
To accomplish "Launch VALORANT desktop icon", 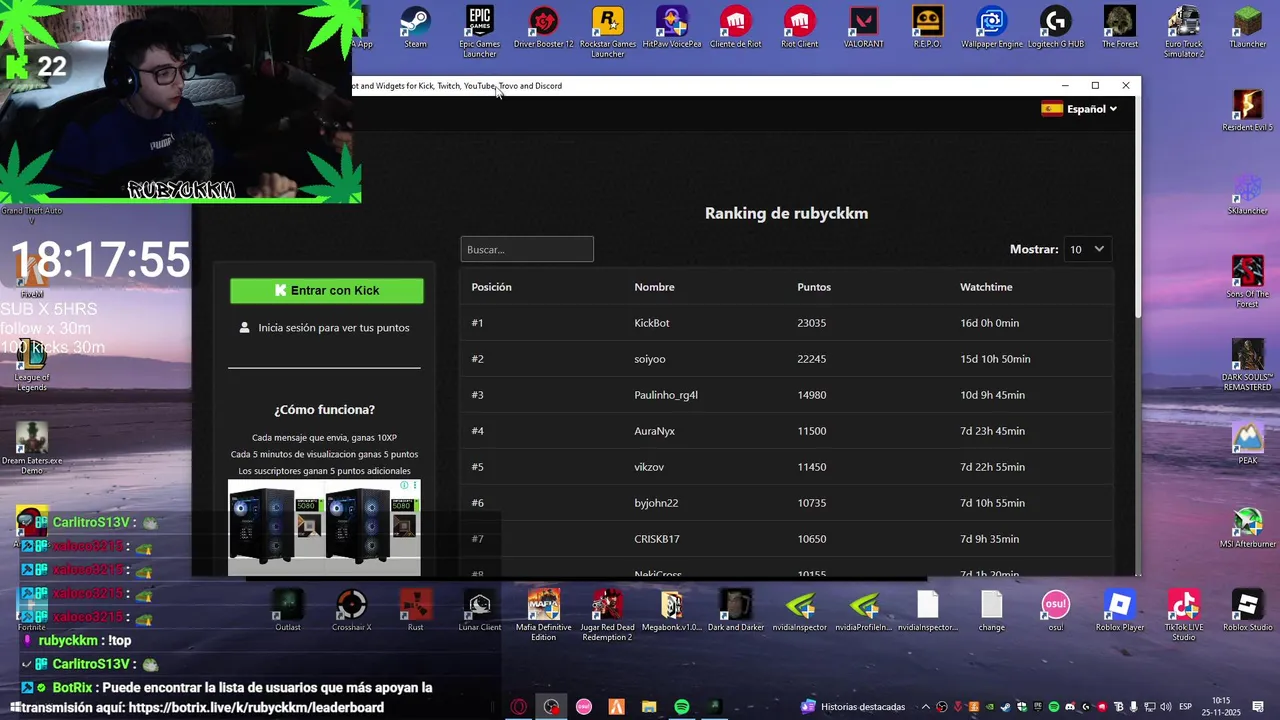I will click(864, 27).
